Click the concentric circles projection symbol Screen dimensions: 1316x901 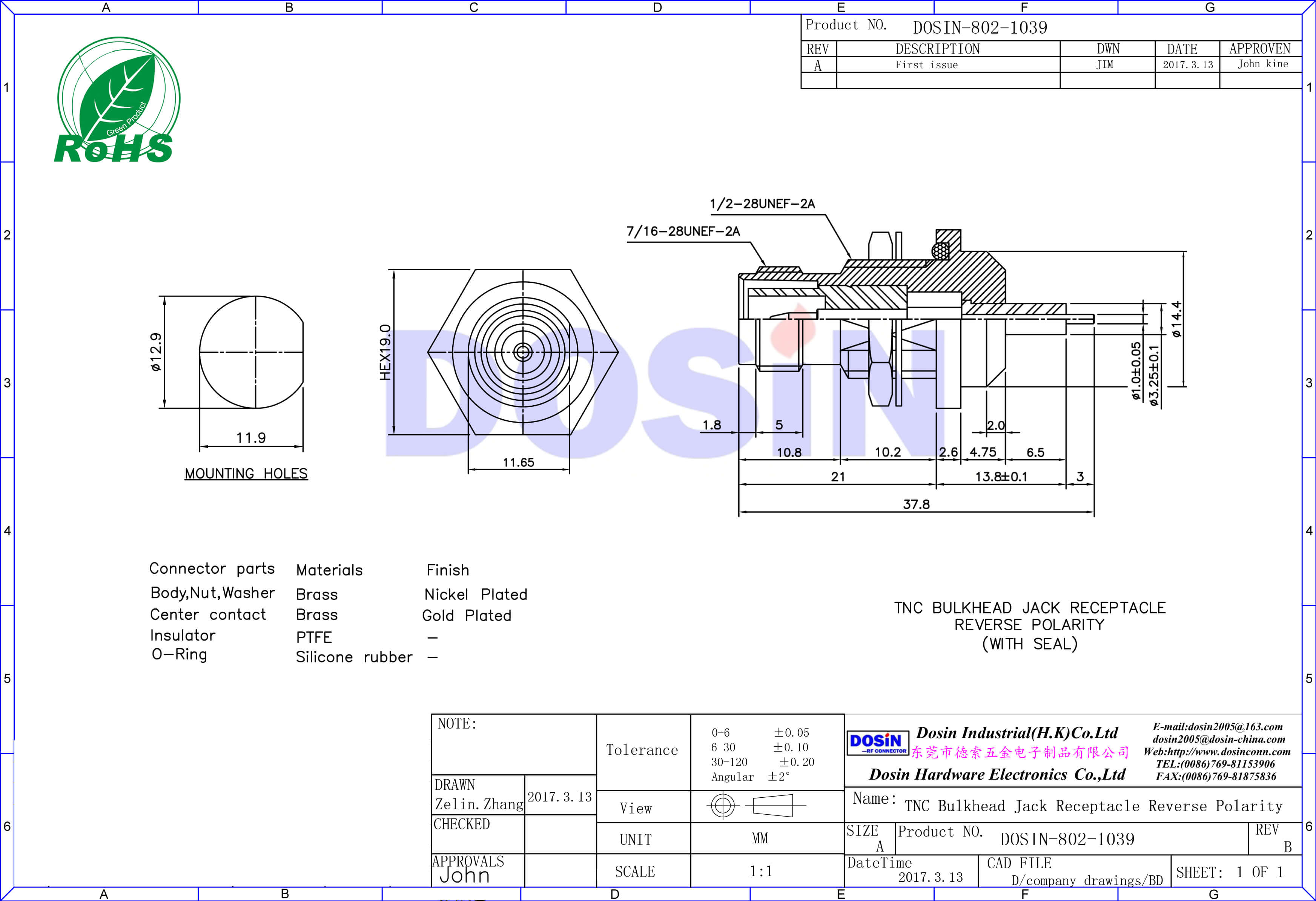[x=723, y=805]
